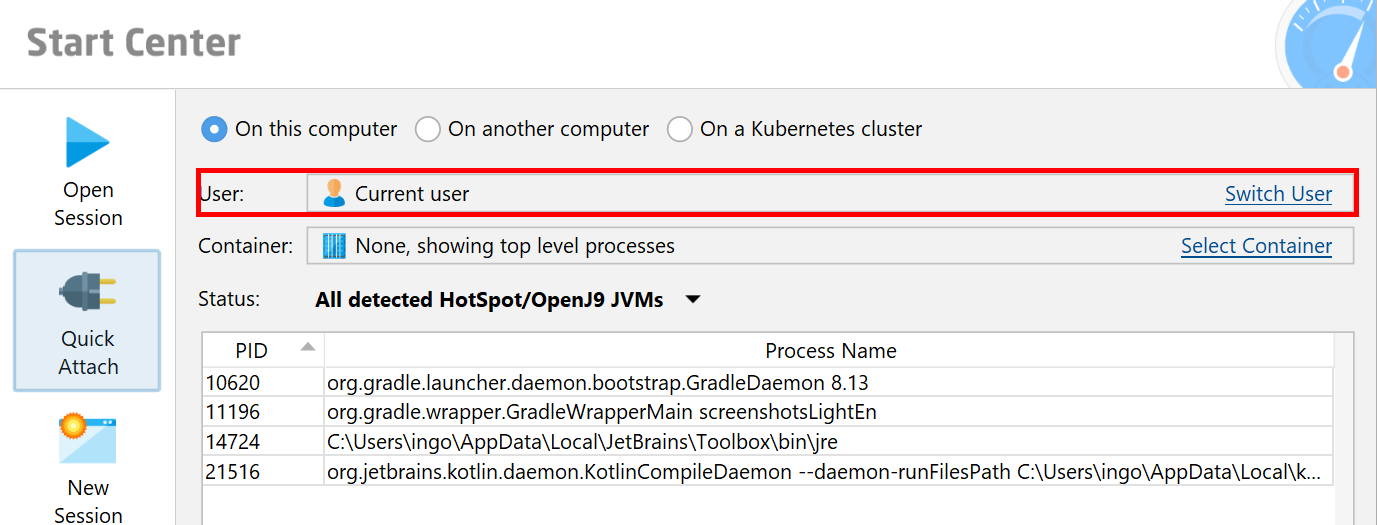Choose the On another computer option
The height and width of the screenshot is (525, 1377).
428,129
